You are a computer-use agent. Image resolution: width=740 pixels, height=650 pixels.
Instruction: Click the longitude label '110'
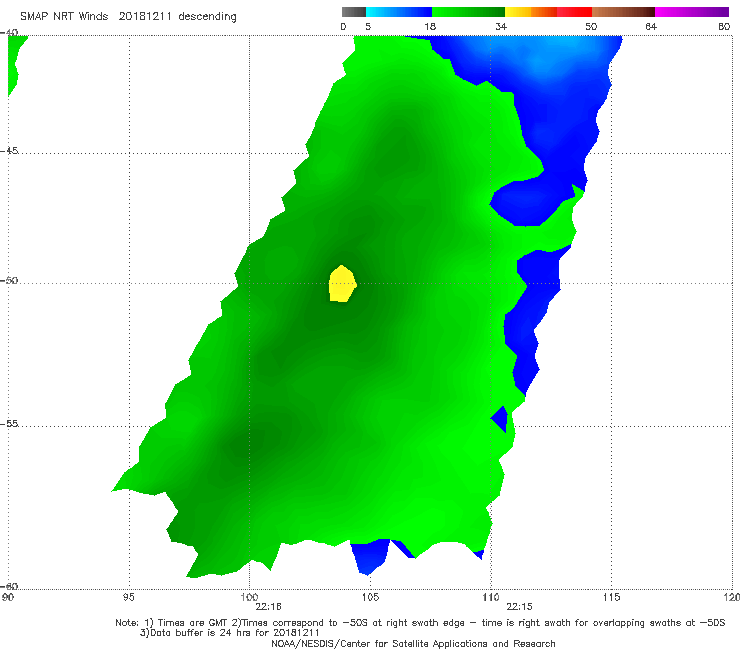(491, 598)
